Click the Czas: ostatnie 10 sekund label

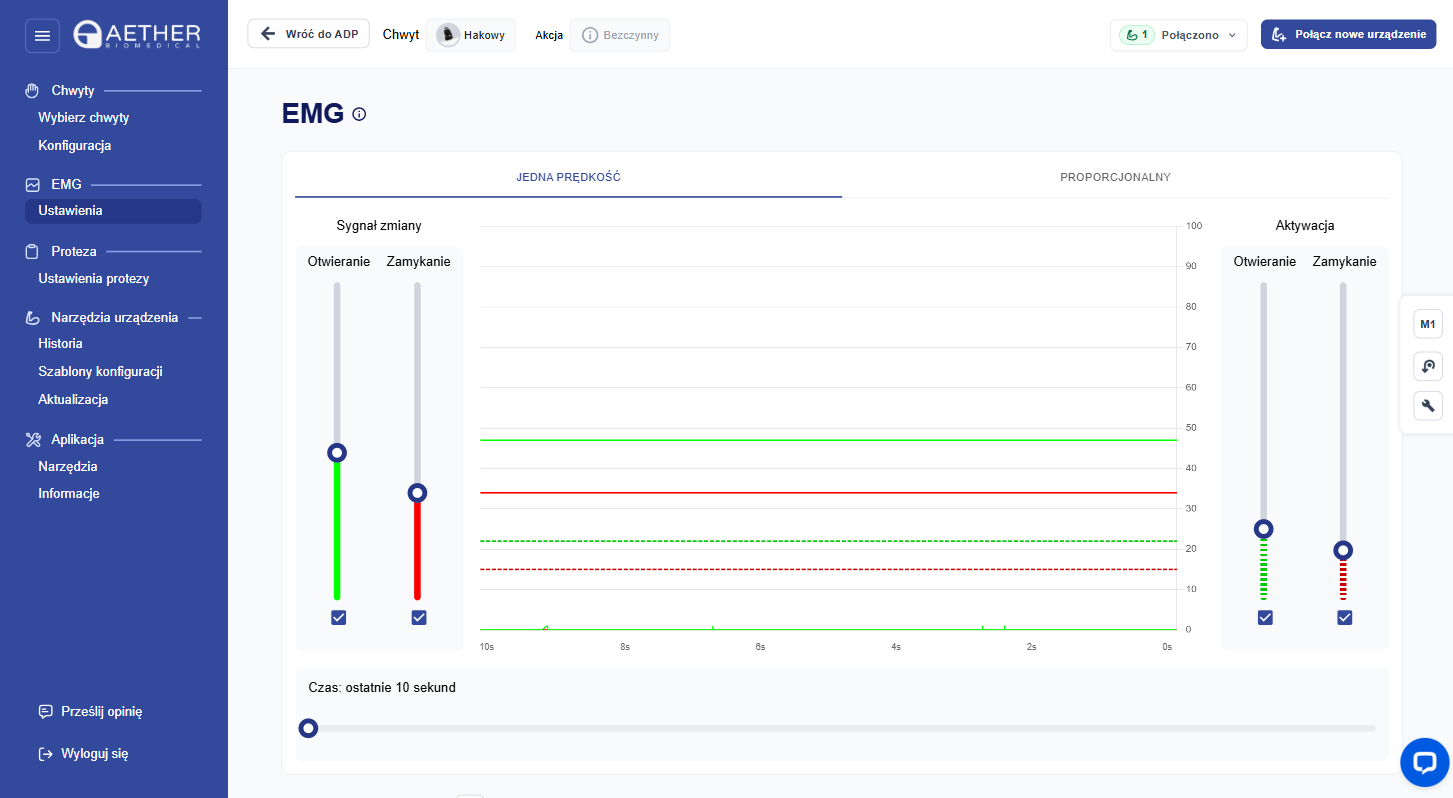point(382,687)
